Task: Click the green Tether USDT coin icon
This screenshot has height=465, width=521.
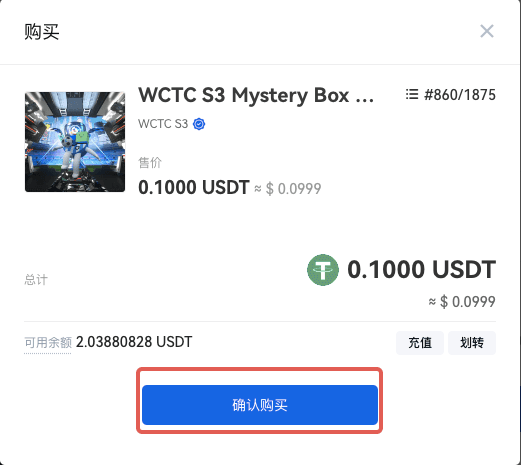Action: (323, 270)
